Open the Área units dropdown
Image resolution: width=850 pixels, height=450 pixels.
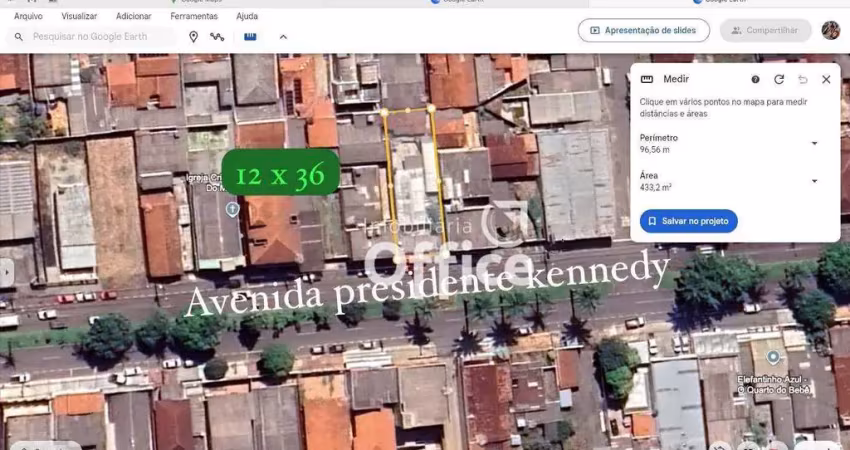click(x=814, y=181)
